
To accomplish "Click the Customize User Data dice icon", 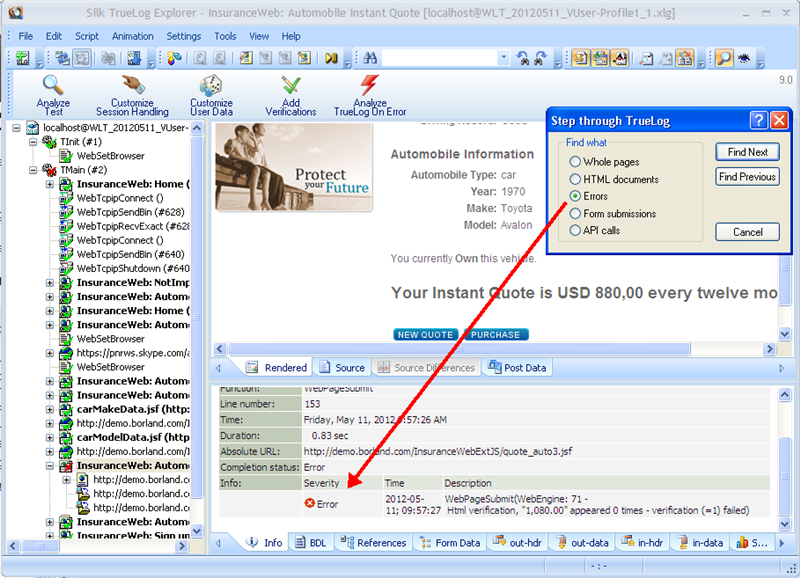I will (211, 86).
